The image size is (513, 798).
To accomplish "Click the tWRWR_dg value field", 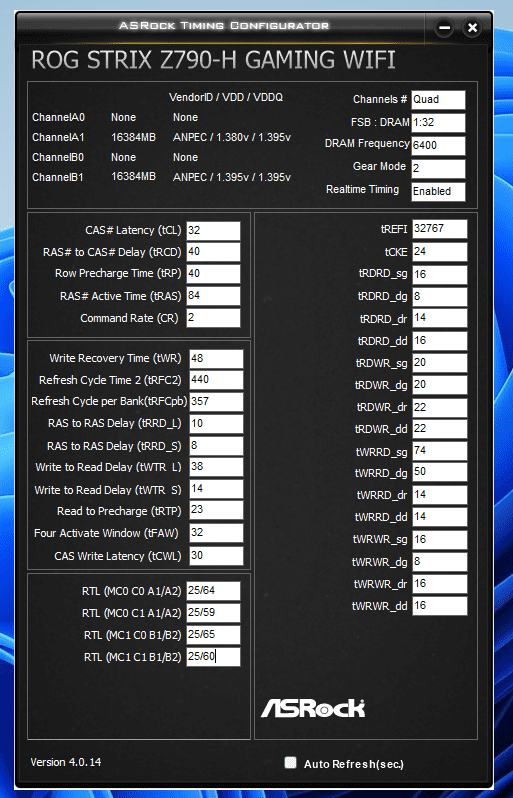I will click(x=439, y=562).
